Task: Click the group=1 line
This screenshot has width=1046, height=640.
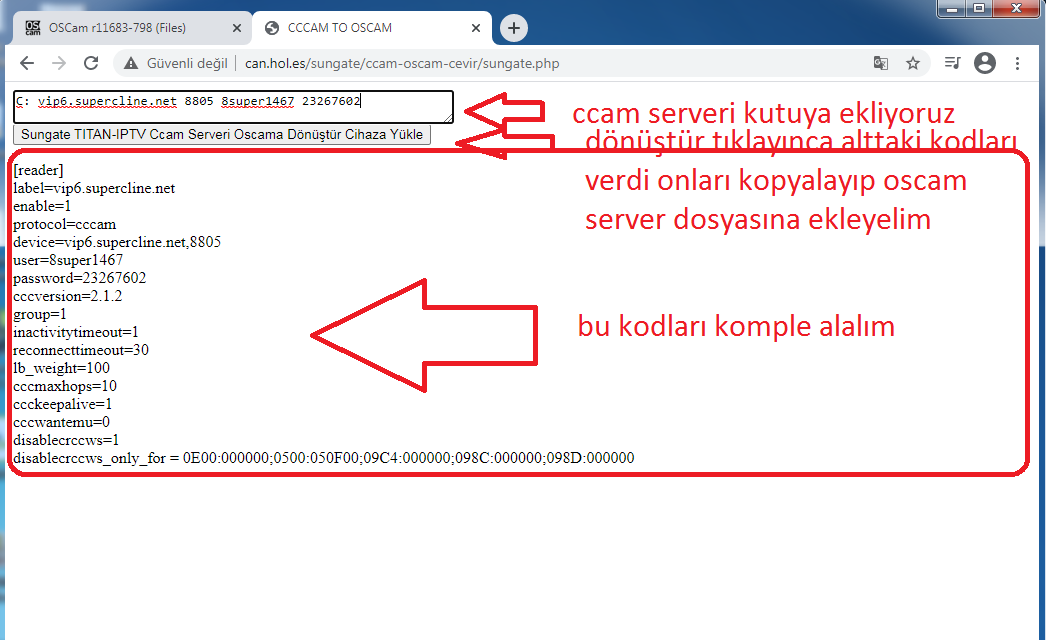Action: (40, 314)
